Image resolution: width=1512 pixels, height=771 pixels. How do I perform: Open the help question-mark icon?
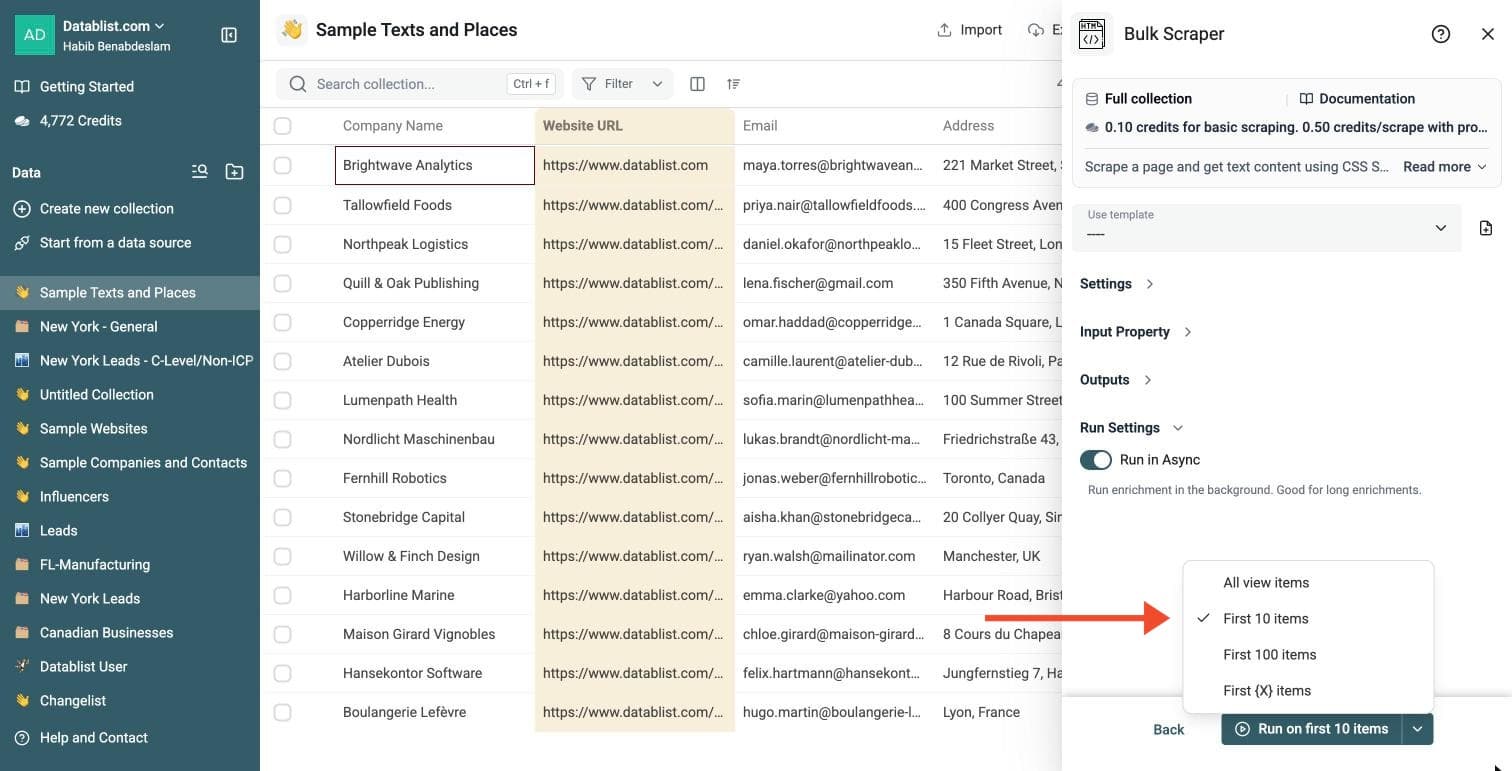tap(1441, 34)
